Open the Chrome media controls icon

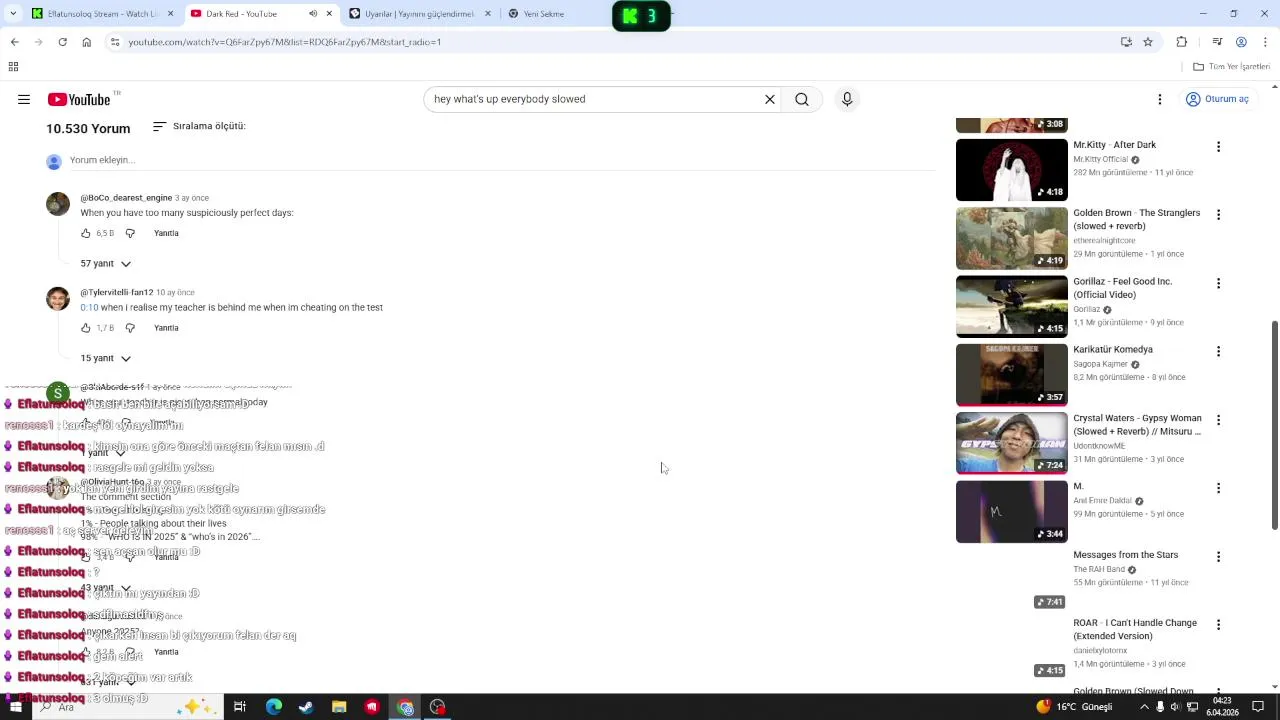coord(1217,42)
